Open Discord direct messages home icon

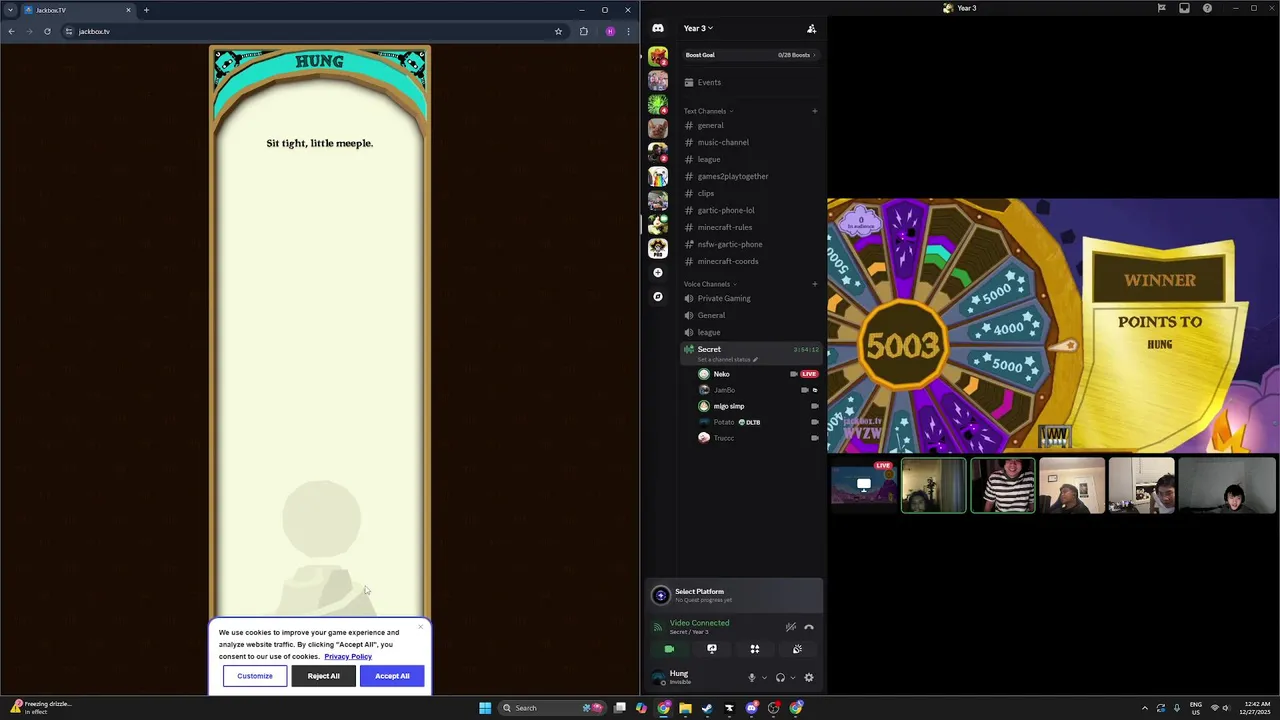(x=658, y=28)
